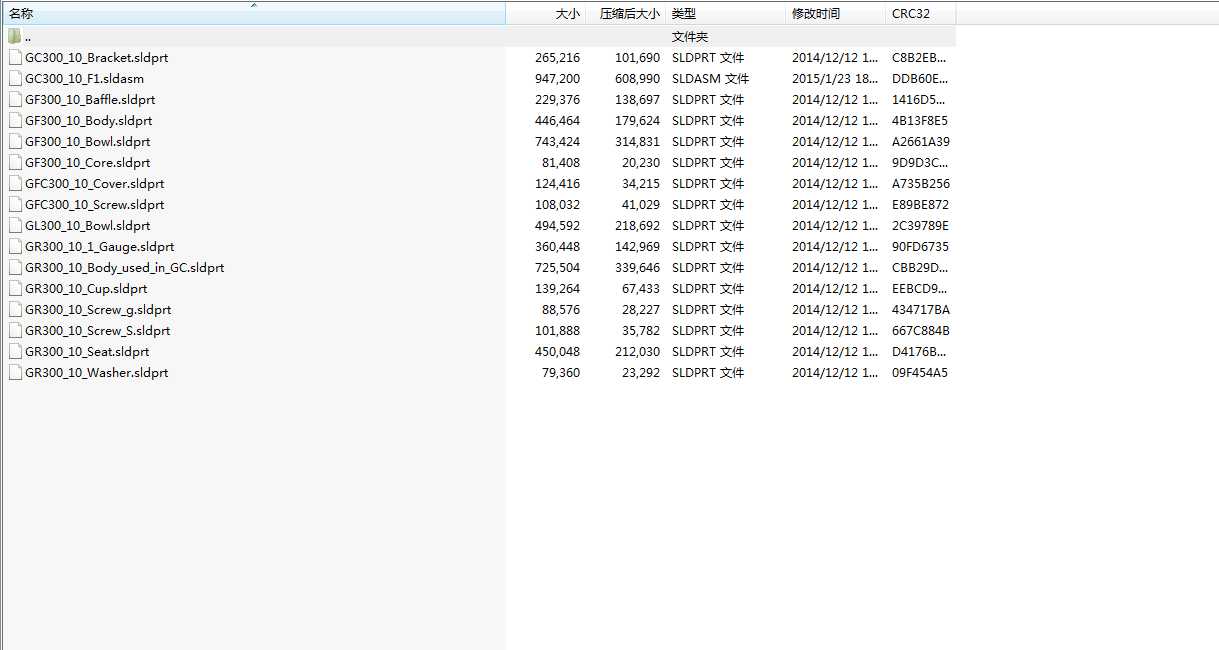Screen dimensions: 1219x650
Task: Click date cell 2015/1/23
Action: point(837,78)
